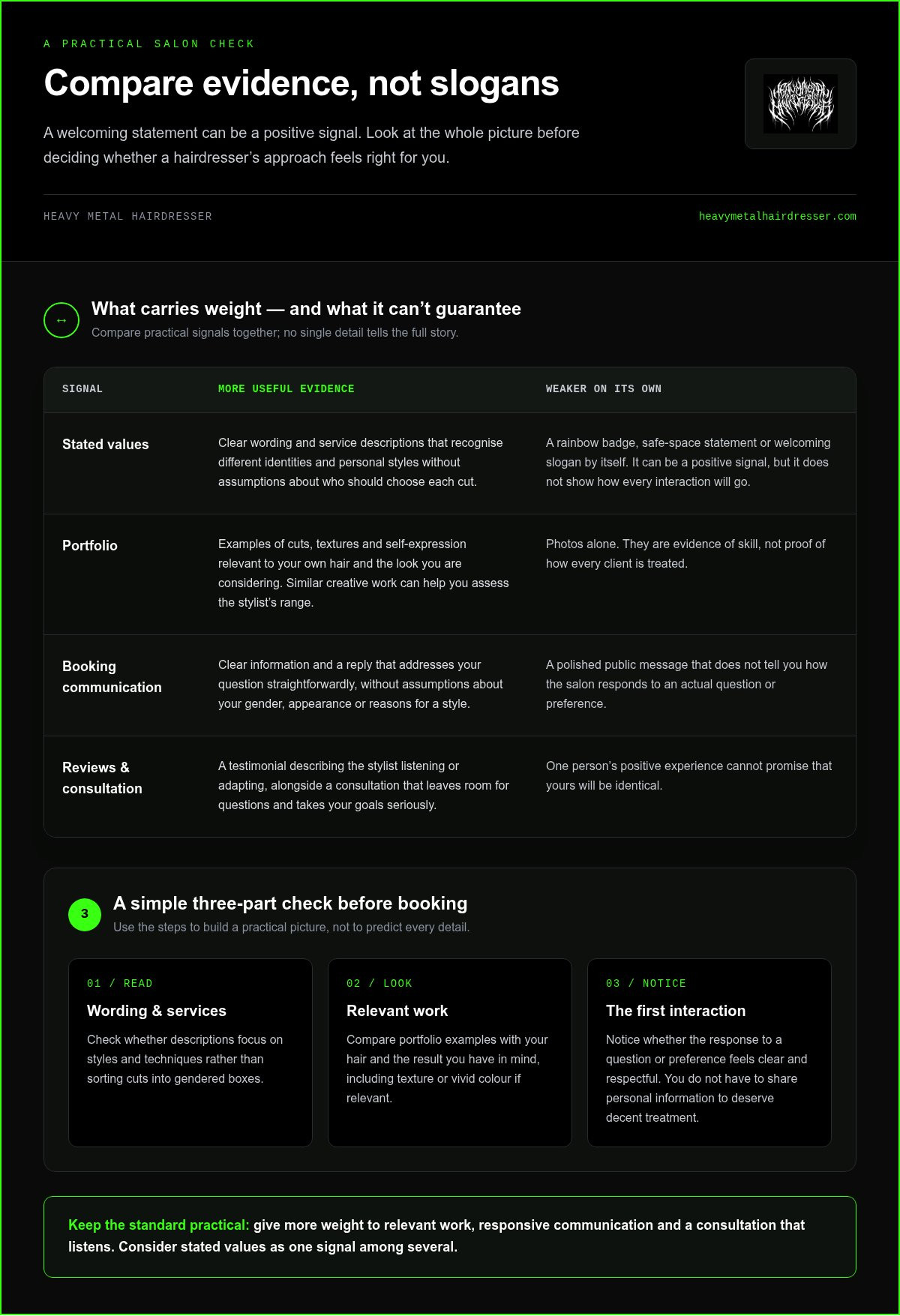This screenshot has height=1316, width=900.
Task: Click the "What carries weight" section heading
Action: pyautogui.click(x=306, y=309)
